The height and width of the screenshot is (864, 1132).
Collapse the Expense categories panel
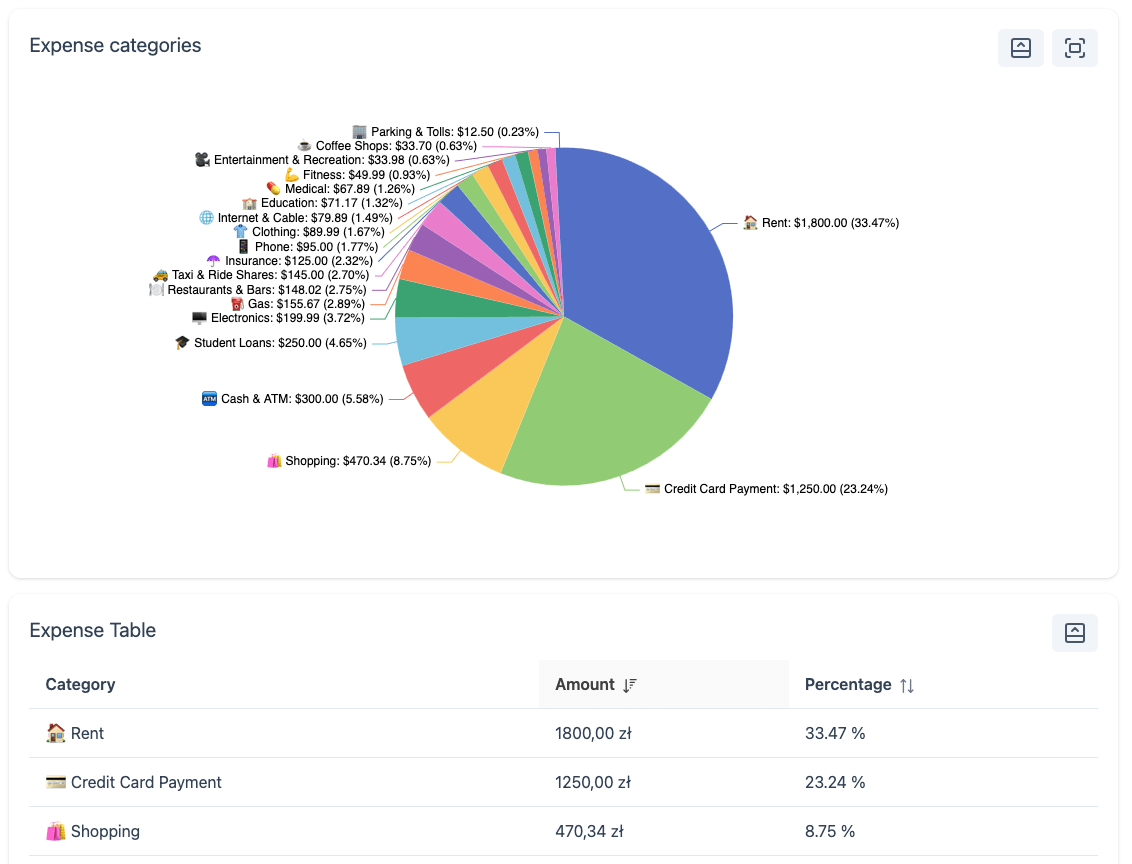click(1020, 47)
